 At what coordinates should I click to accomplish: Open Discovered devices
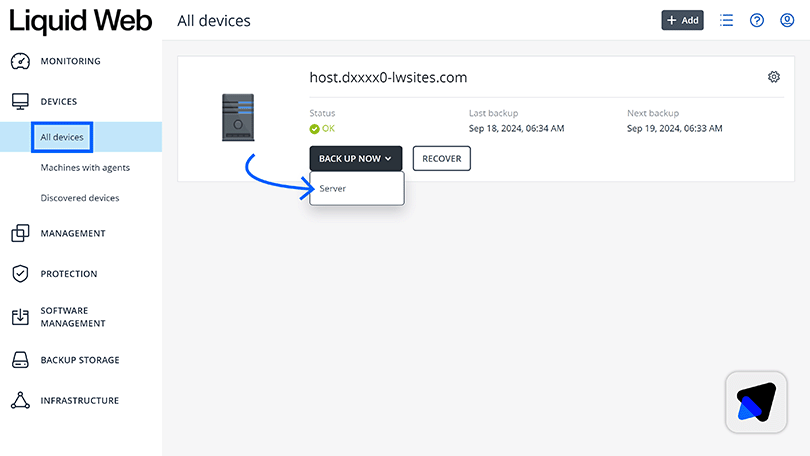80,198
